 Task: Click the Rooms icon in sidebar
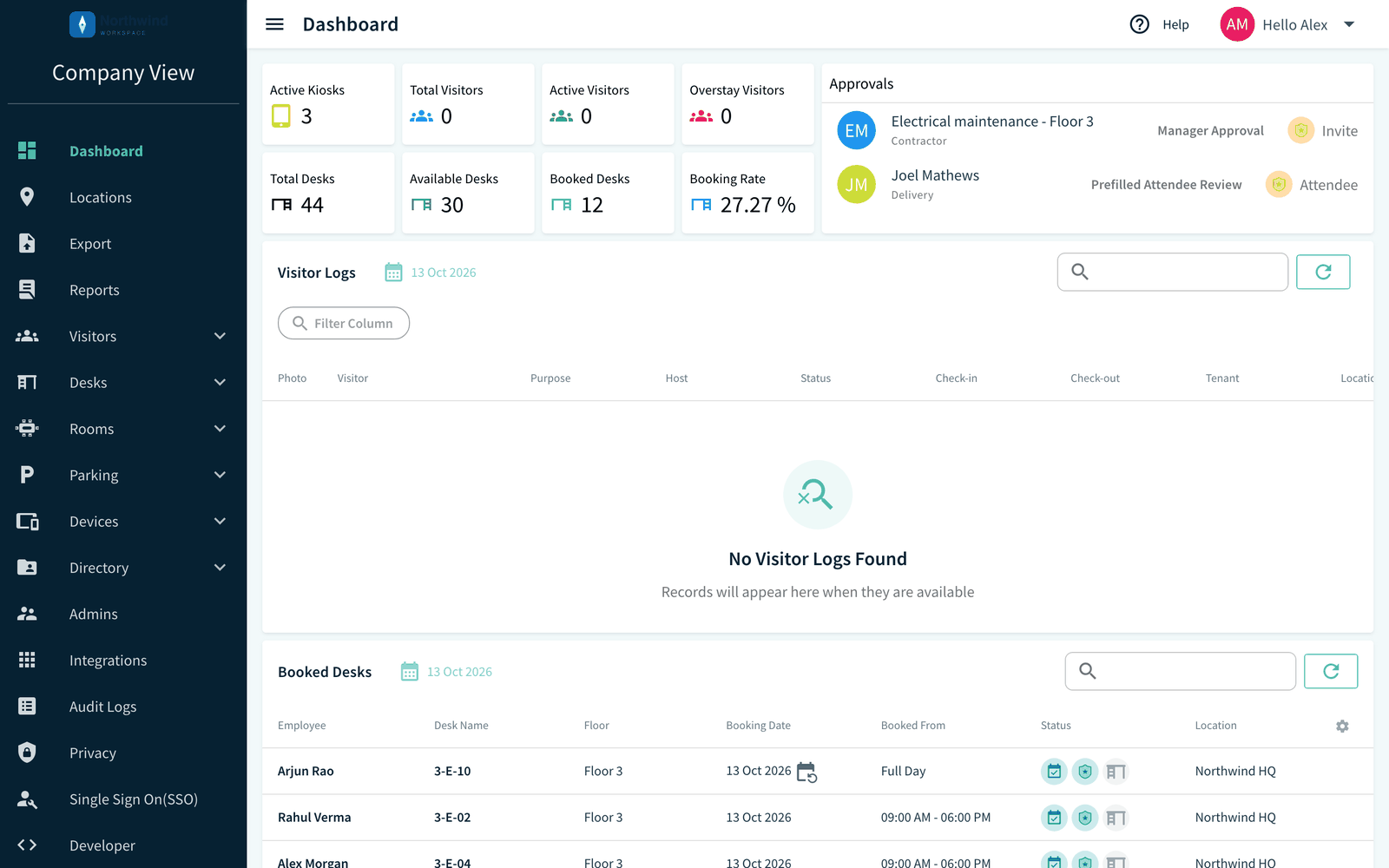(27, 428)
